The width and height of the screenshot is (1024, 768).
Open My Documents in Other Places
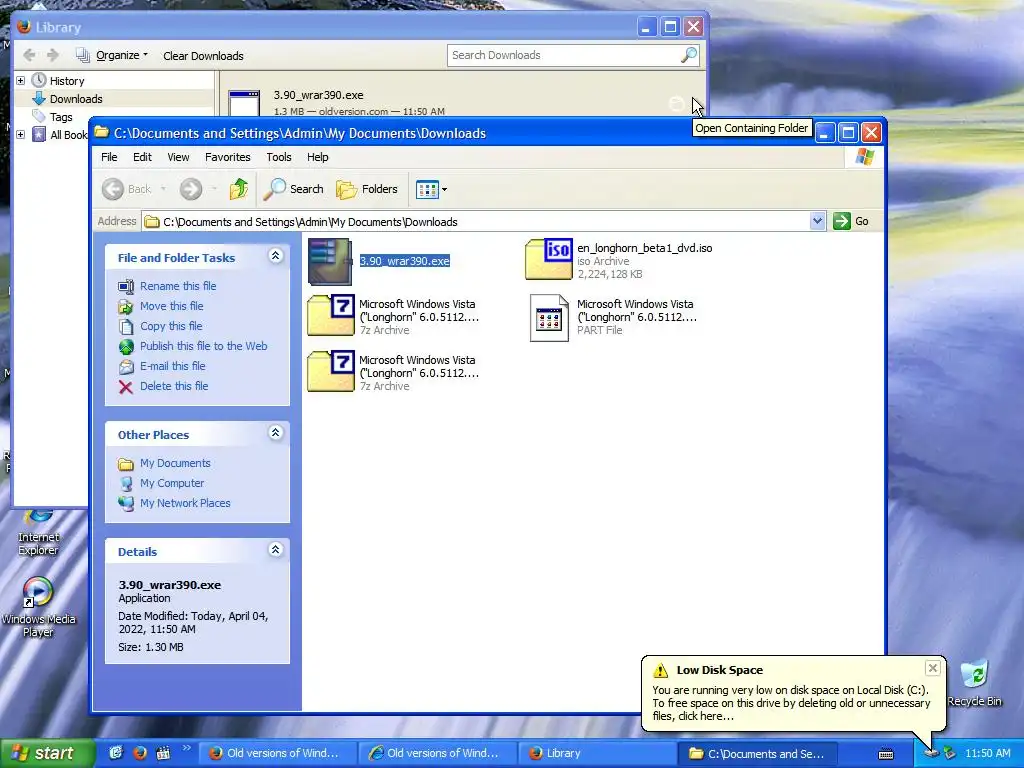click(175, 463)
